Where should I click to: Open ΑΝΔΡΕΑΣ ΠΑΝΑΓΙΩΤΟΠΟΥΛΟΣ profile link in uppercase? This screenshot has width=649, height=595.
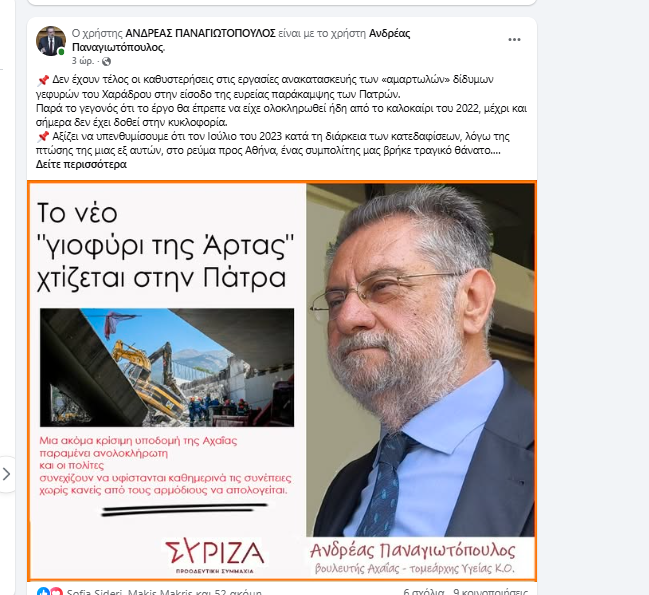pyautogui.click(x=200, y=33)
